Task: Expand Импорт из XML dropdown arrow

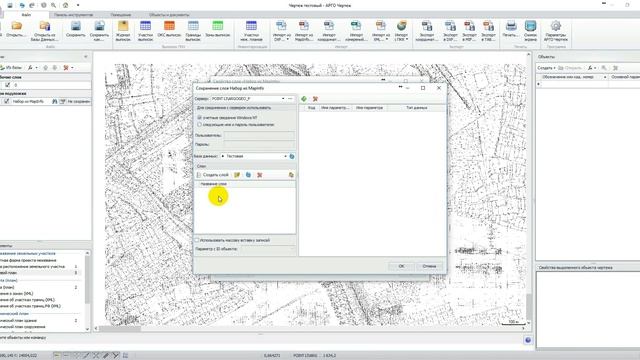Action: 387,39
